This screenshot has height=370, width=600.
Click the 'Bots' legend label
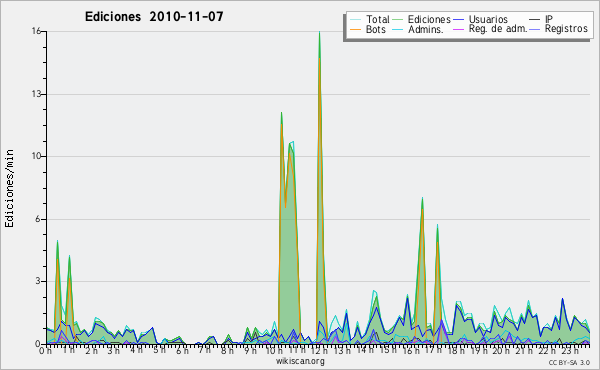376,29
